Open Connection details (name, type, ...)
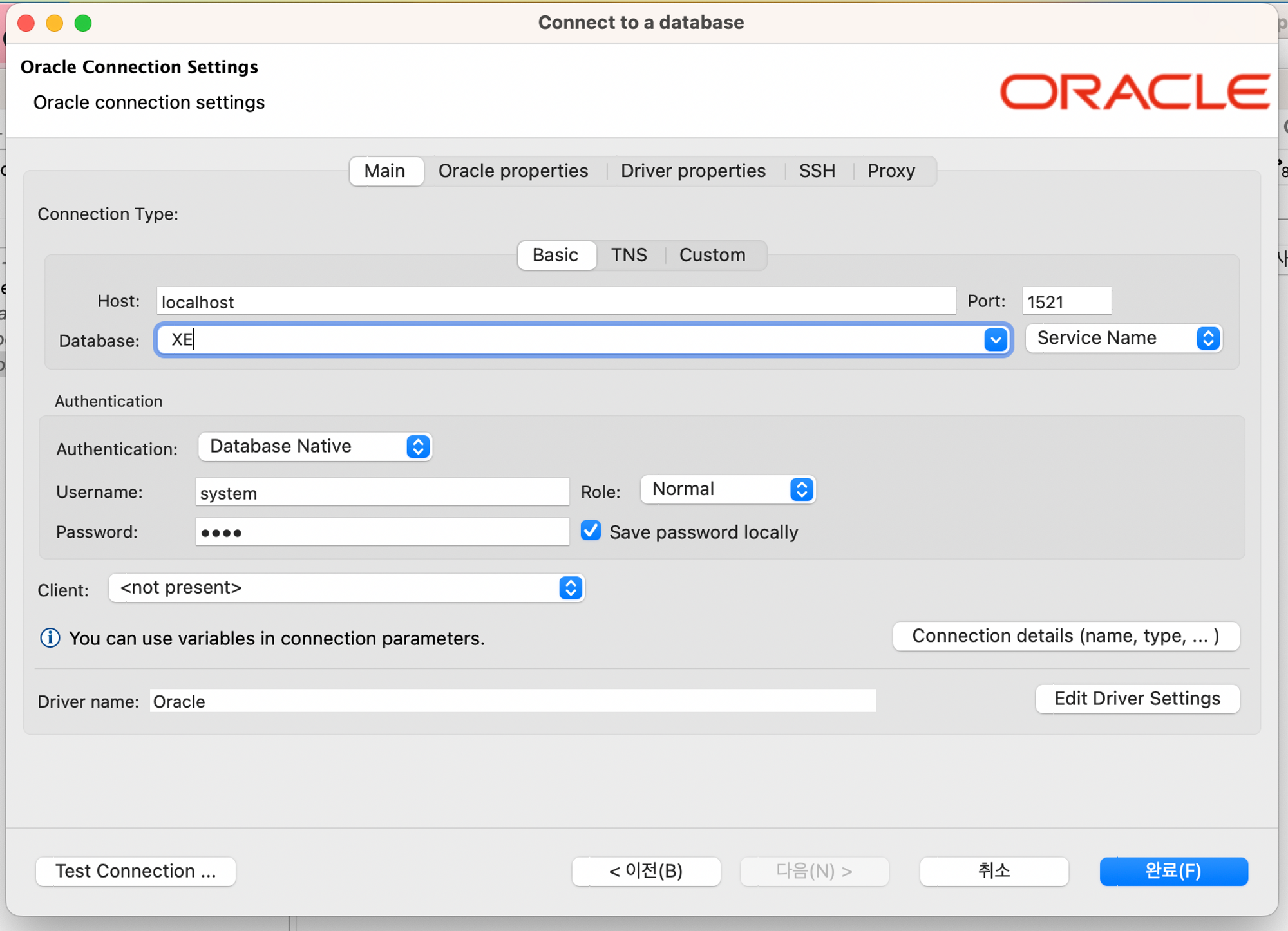Viewport: 1288px width, 931px height. click(1065, 636)
